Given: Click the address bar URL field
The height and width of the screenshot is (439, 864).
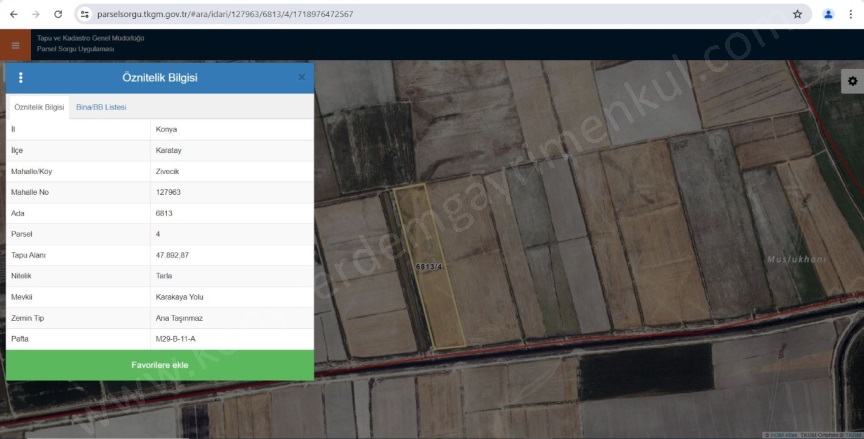Looking at the screenshot, I should point(400,15).
